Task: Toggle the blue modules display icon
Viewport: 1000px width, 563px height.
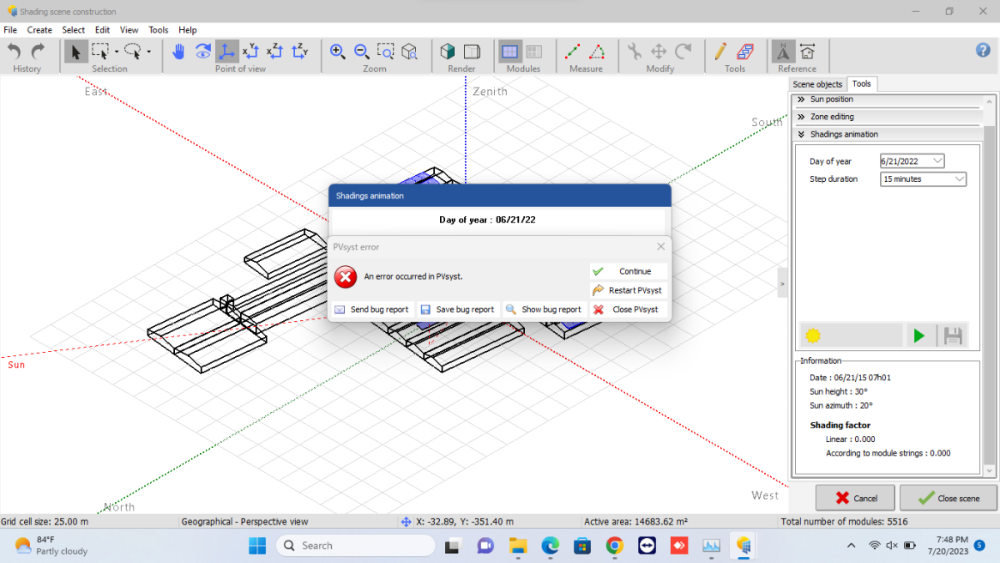Action: pyautogui.click(x=510, y=52)
